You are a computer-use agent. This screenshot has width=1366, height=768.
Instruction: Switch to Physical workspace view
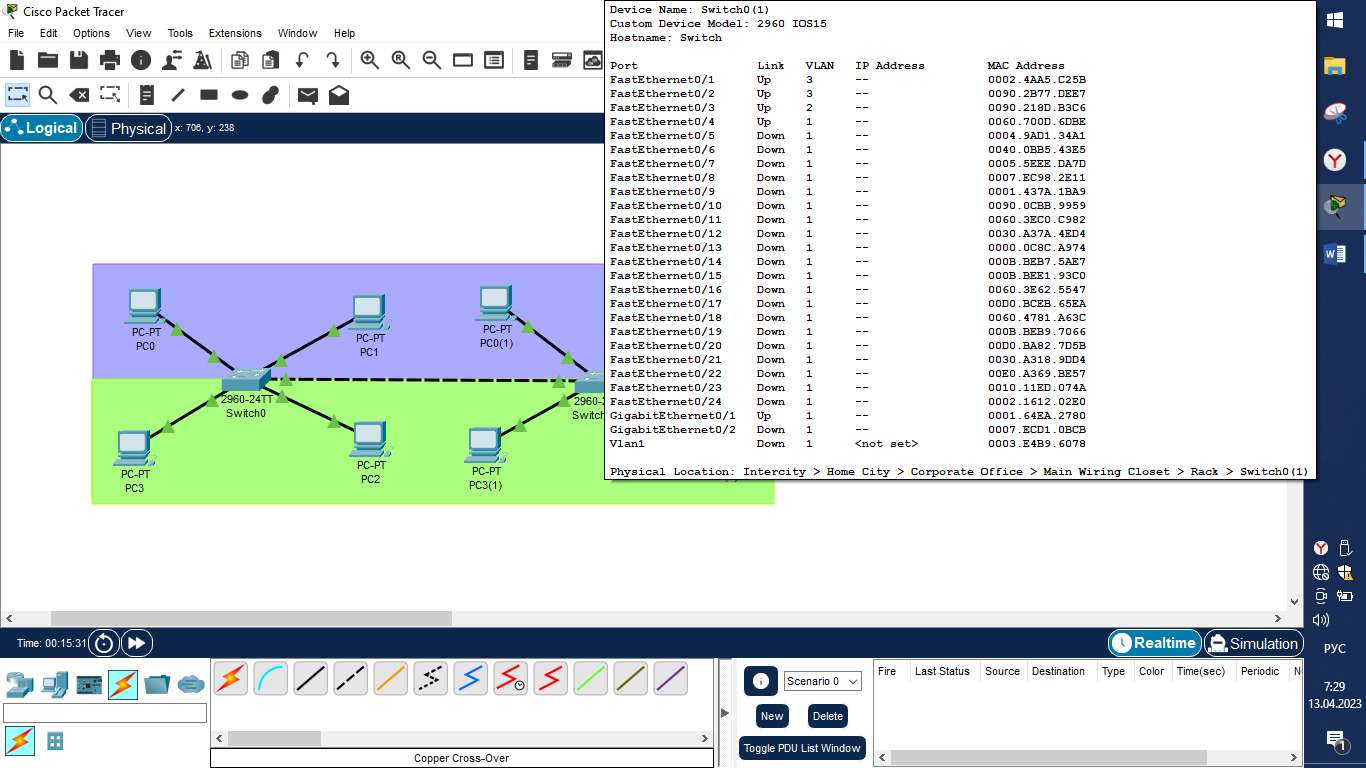(128, 128)
